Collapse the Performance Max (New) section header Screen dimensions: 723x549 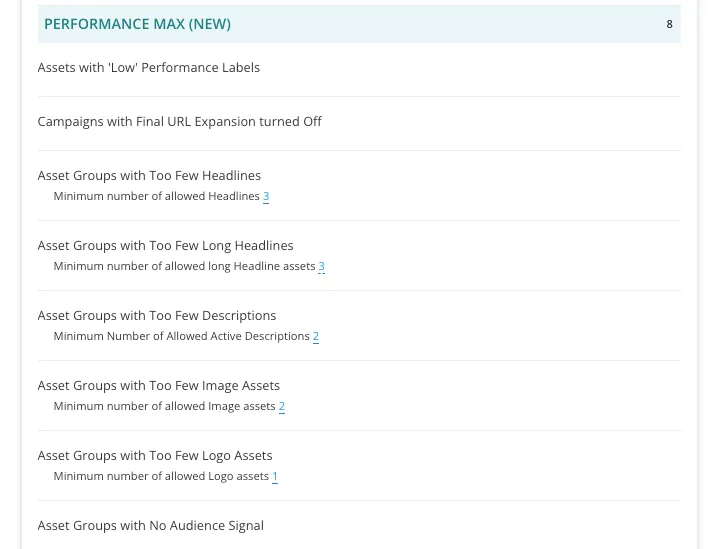(359, 24)
